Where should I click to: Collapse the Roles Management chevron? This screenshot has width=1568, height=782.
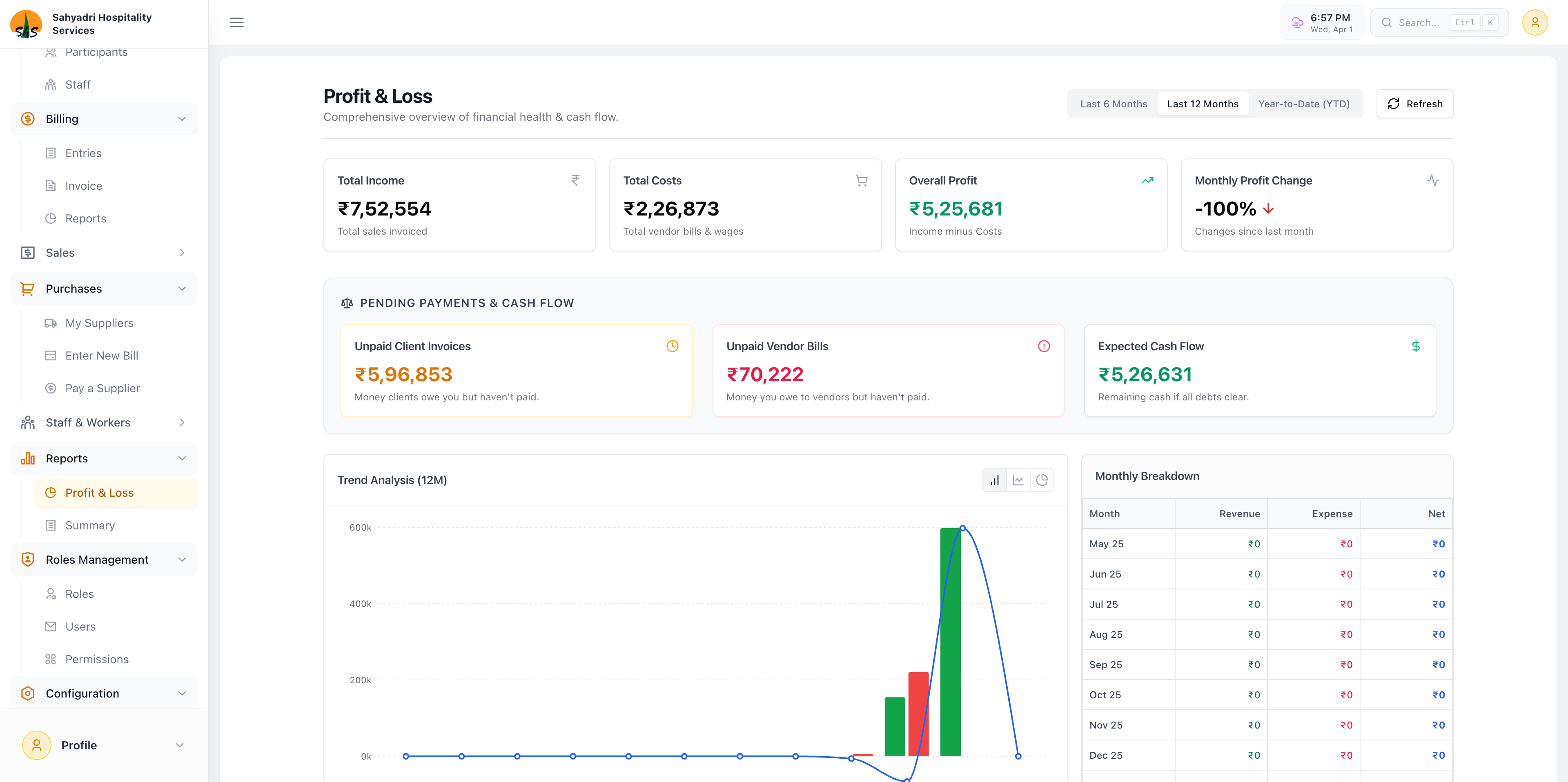(182, 559)
